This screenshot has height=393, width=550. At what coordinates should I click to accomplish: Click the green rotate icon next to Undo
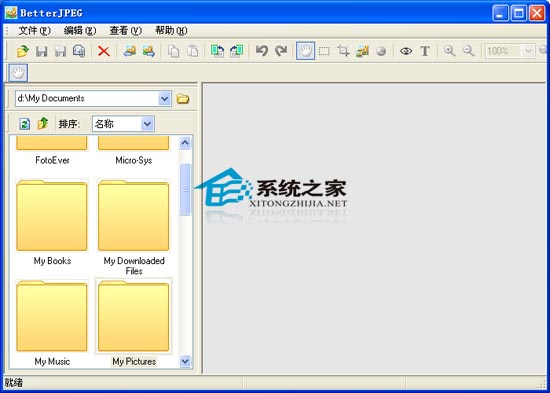click(x=237, y=51)
